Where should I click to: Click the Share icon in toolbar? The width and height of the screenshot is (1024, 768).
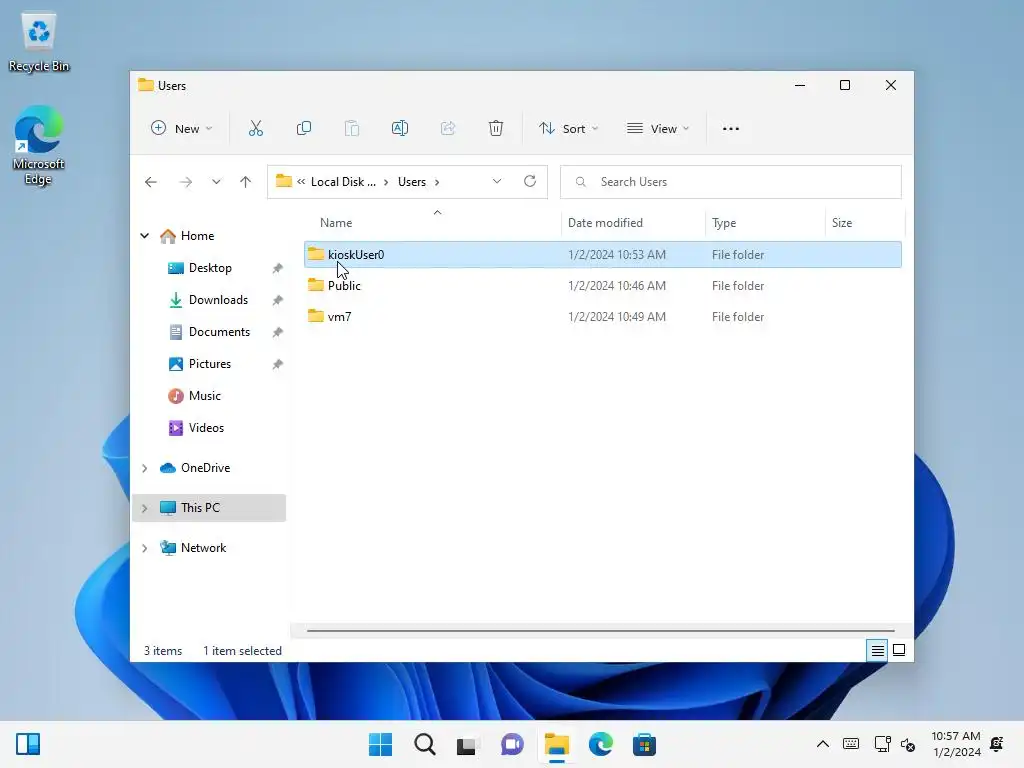(x=448, y=129)
